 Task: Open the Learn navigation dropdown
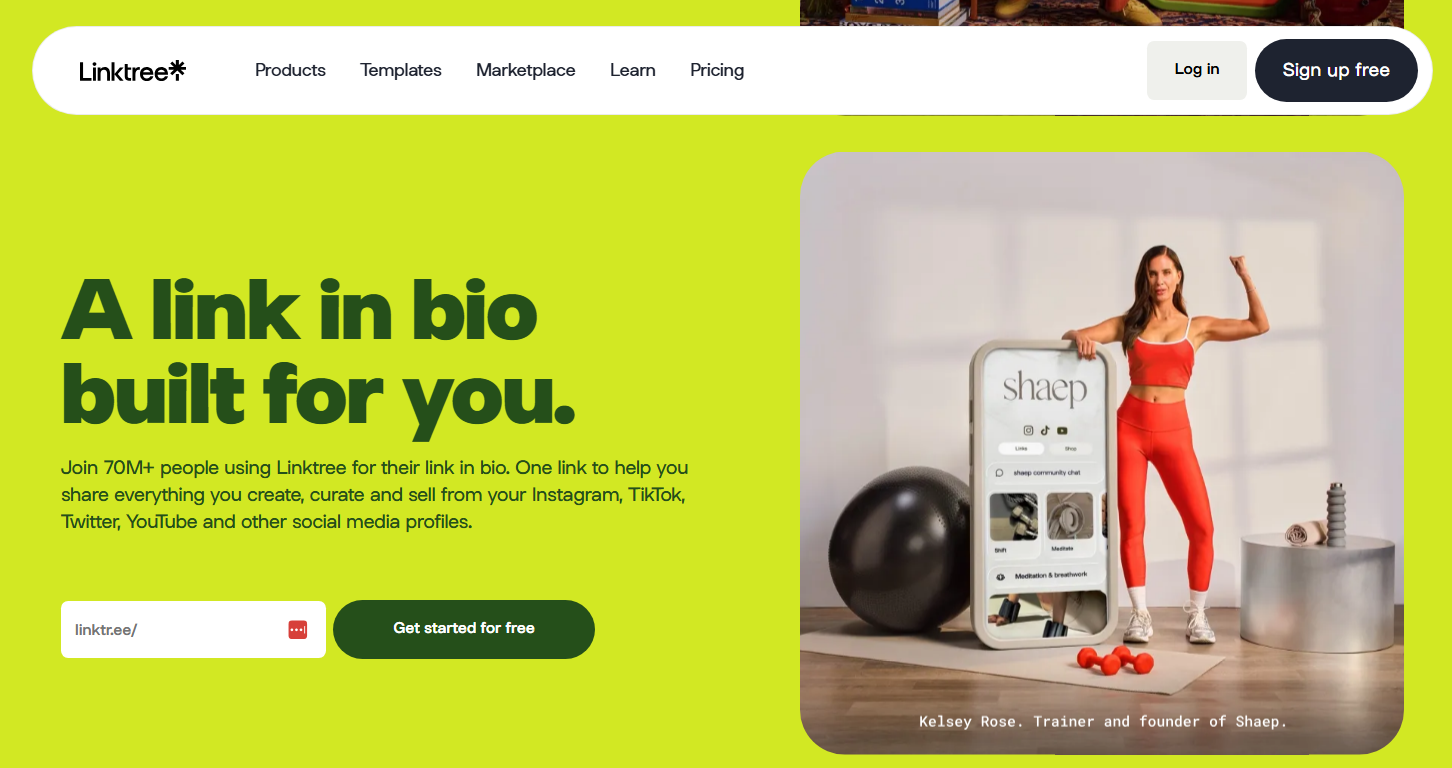[633, 70]
